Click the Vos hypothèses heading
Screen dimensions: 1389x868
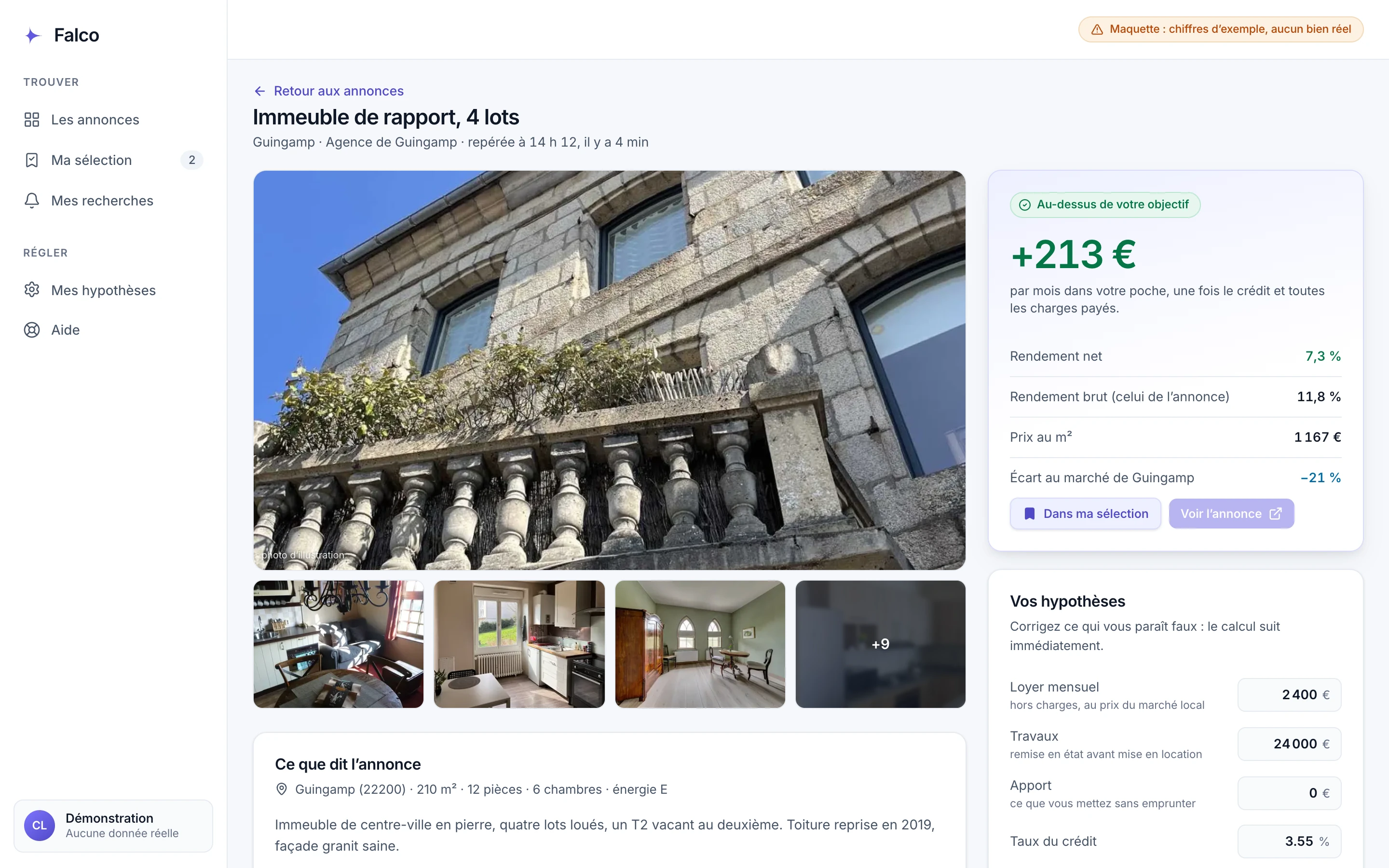(x=1067, y=602)
